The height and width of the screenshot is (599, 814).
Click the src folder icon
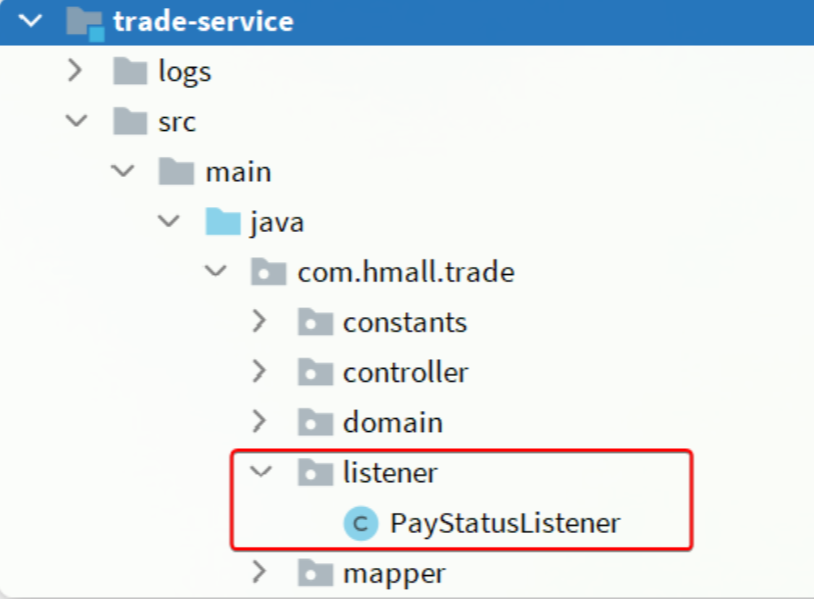(x=130, y=121)
